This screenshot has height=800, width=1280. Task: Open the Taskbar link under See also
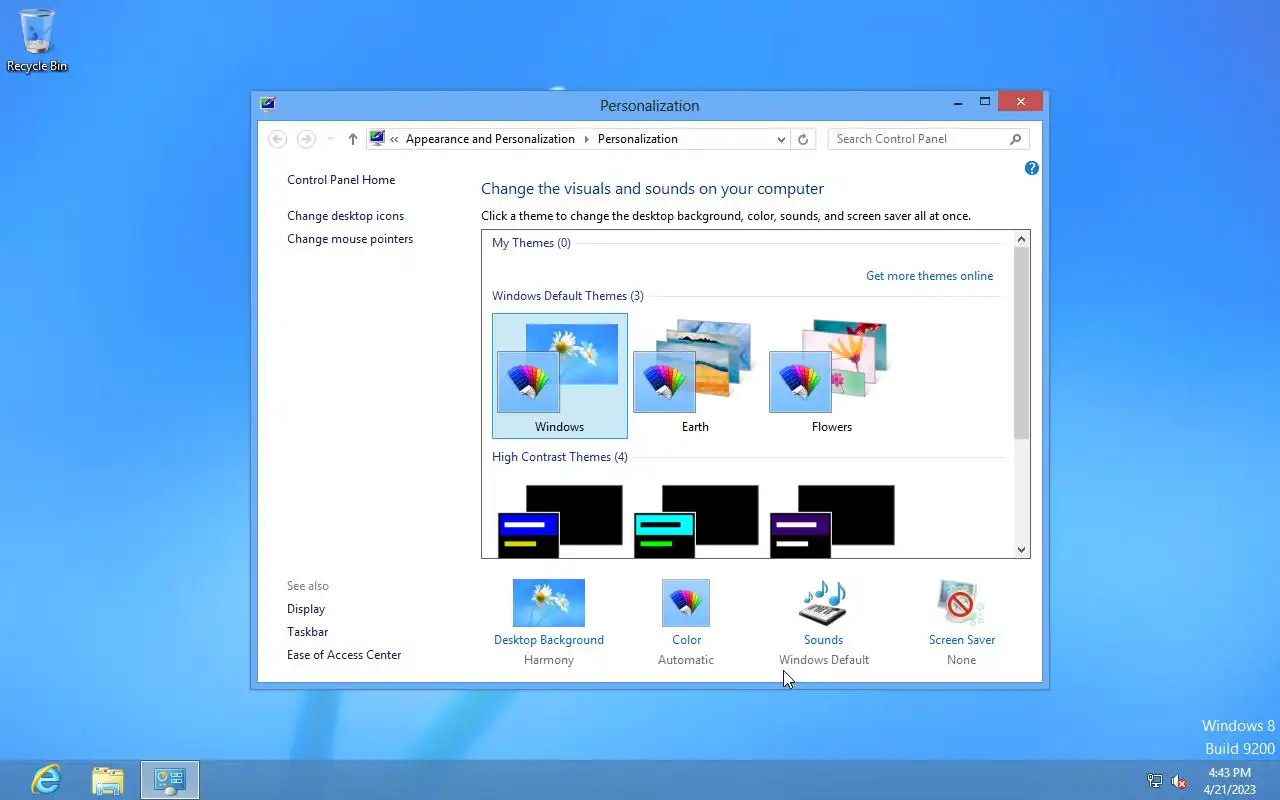coord(308,632)
